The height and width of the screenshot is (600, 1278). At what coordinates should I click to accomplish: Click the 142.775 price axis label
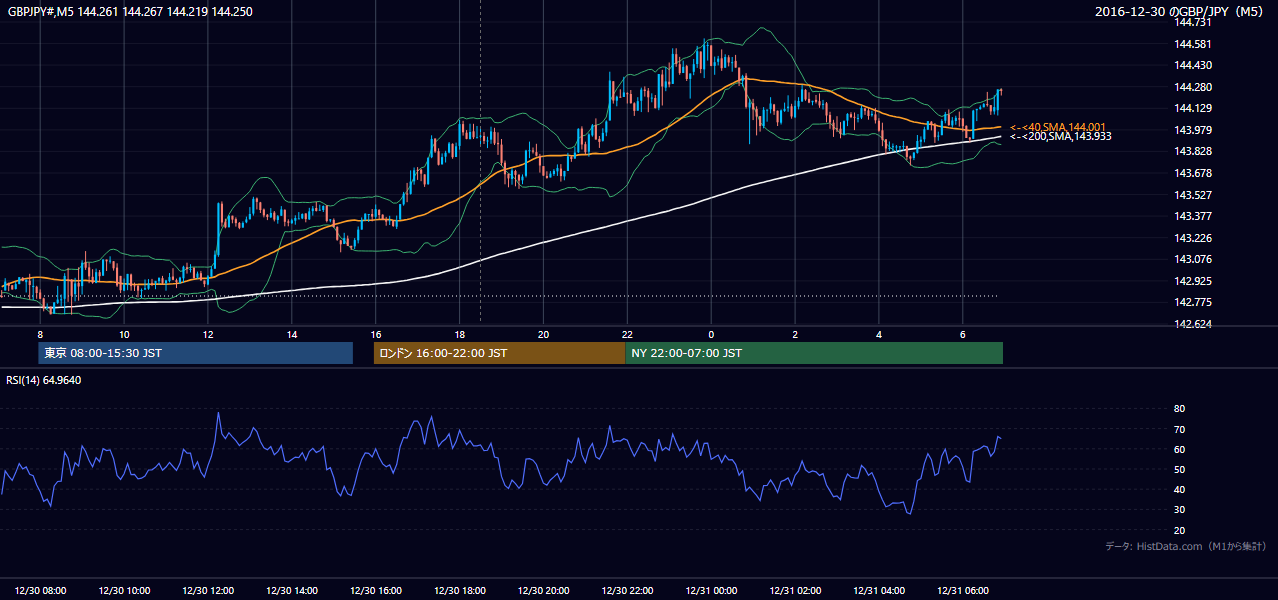pos(1194,302)
